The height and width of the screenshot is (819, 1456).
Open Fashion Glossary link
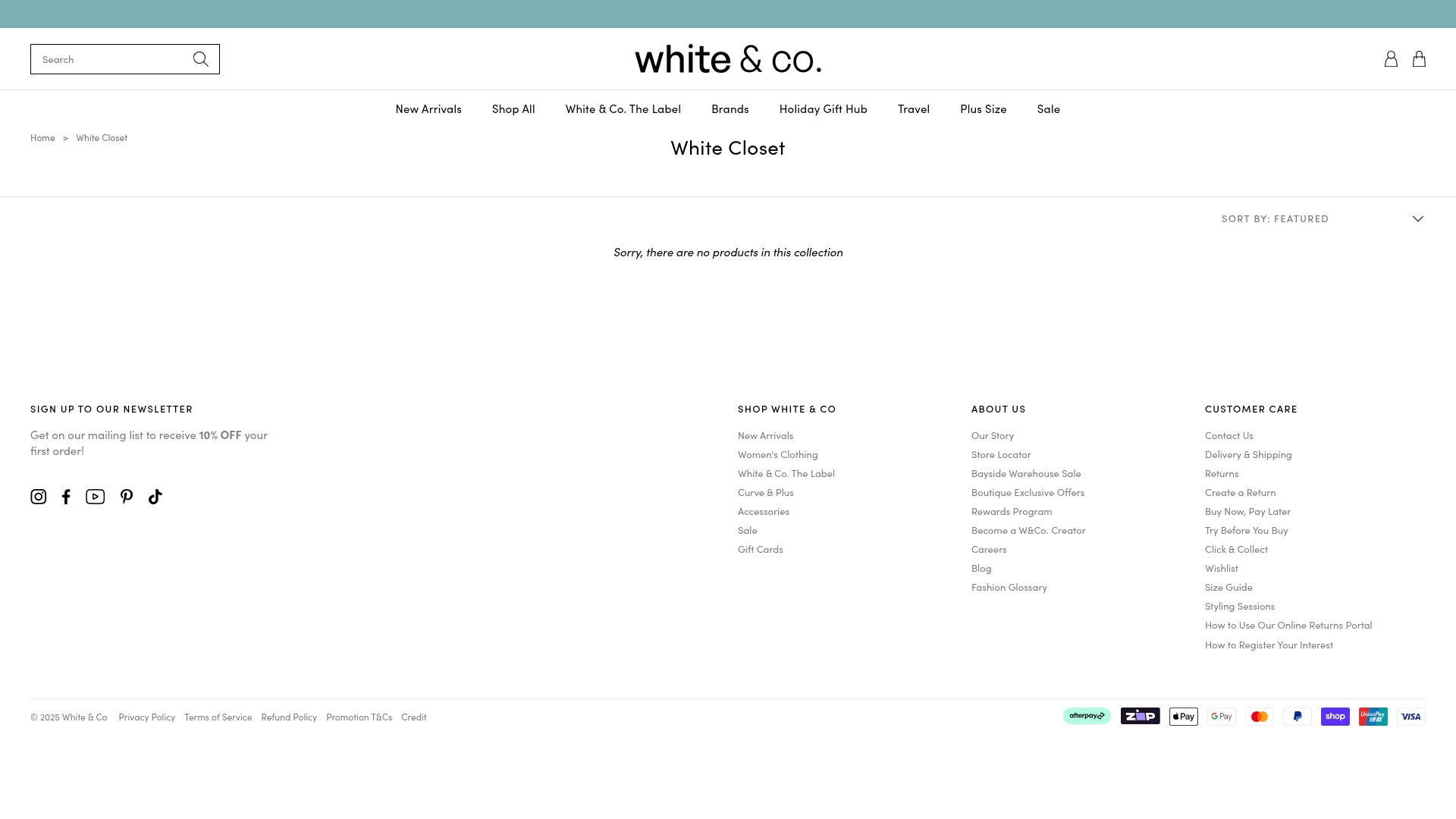(x=1009, y=587)
